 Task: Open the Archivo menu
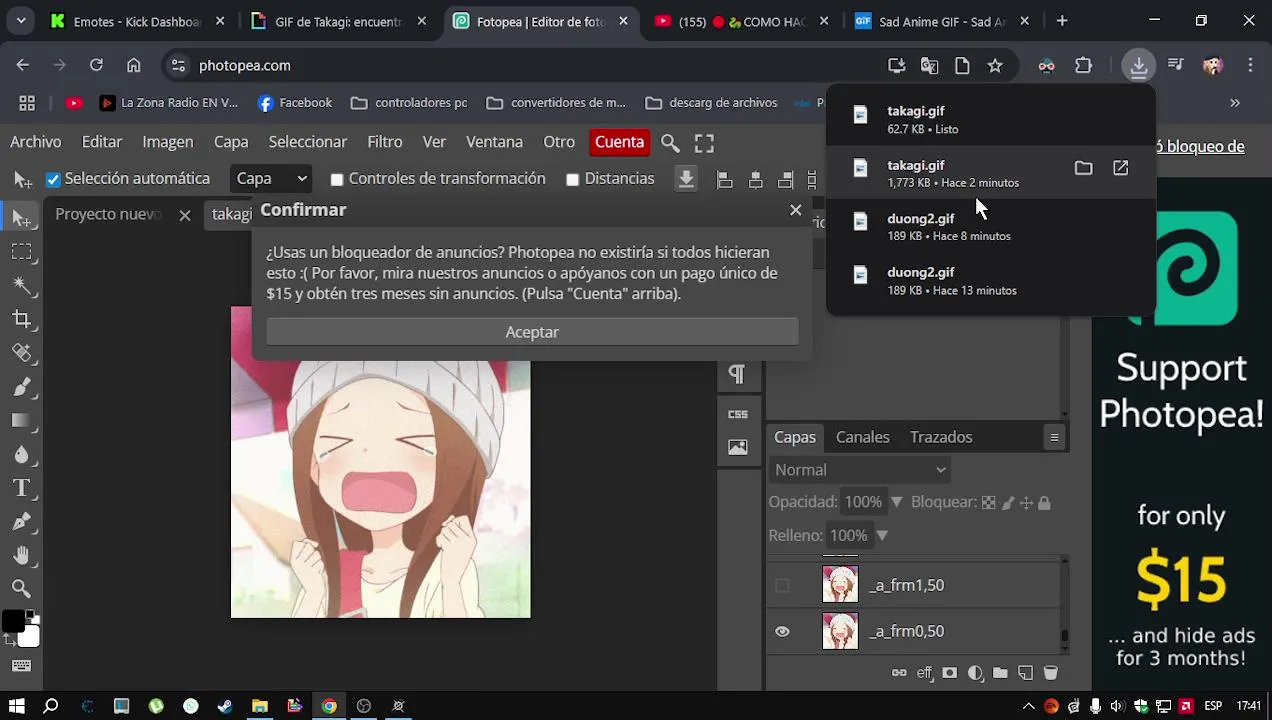pyautogui.click(x=36, y=143)
